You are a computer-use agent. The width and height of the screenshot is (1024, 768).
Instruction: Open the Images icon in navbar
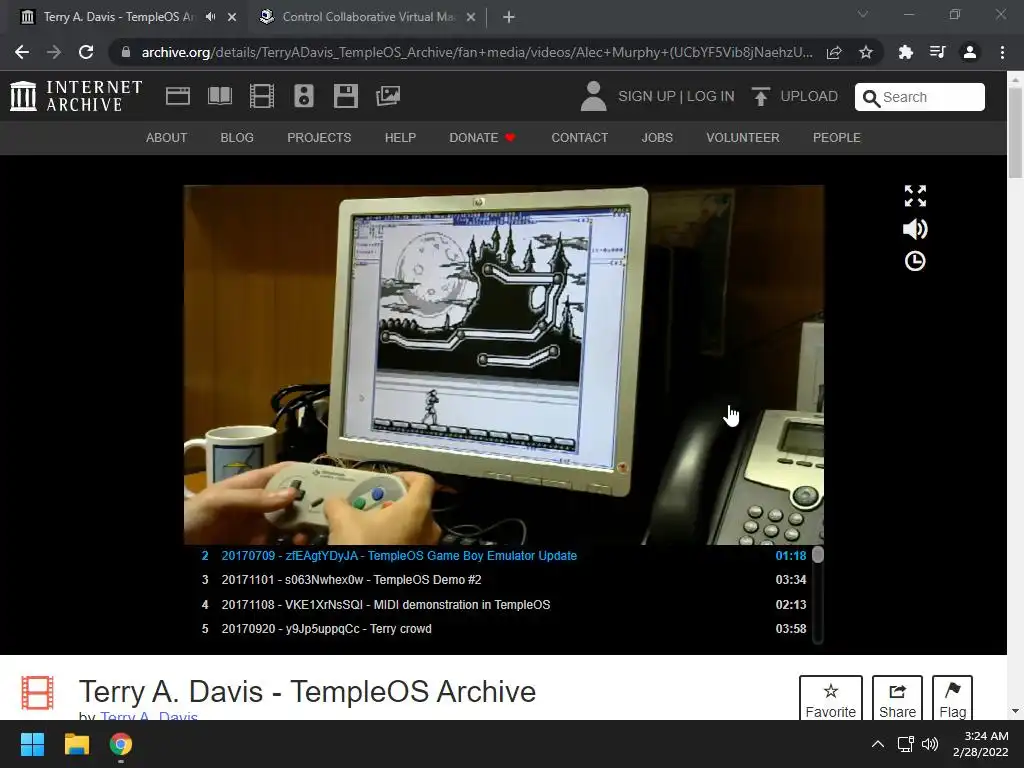[x=388, y=96]
